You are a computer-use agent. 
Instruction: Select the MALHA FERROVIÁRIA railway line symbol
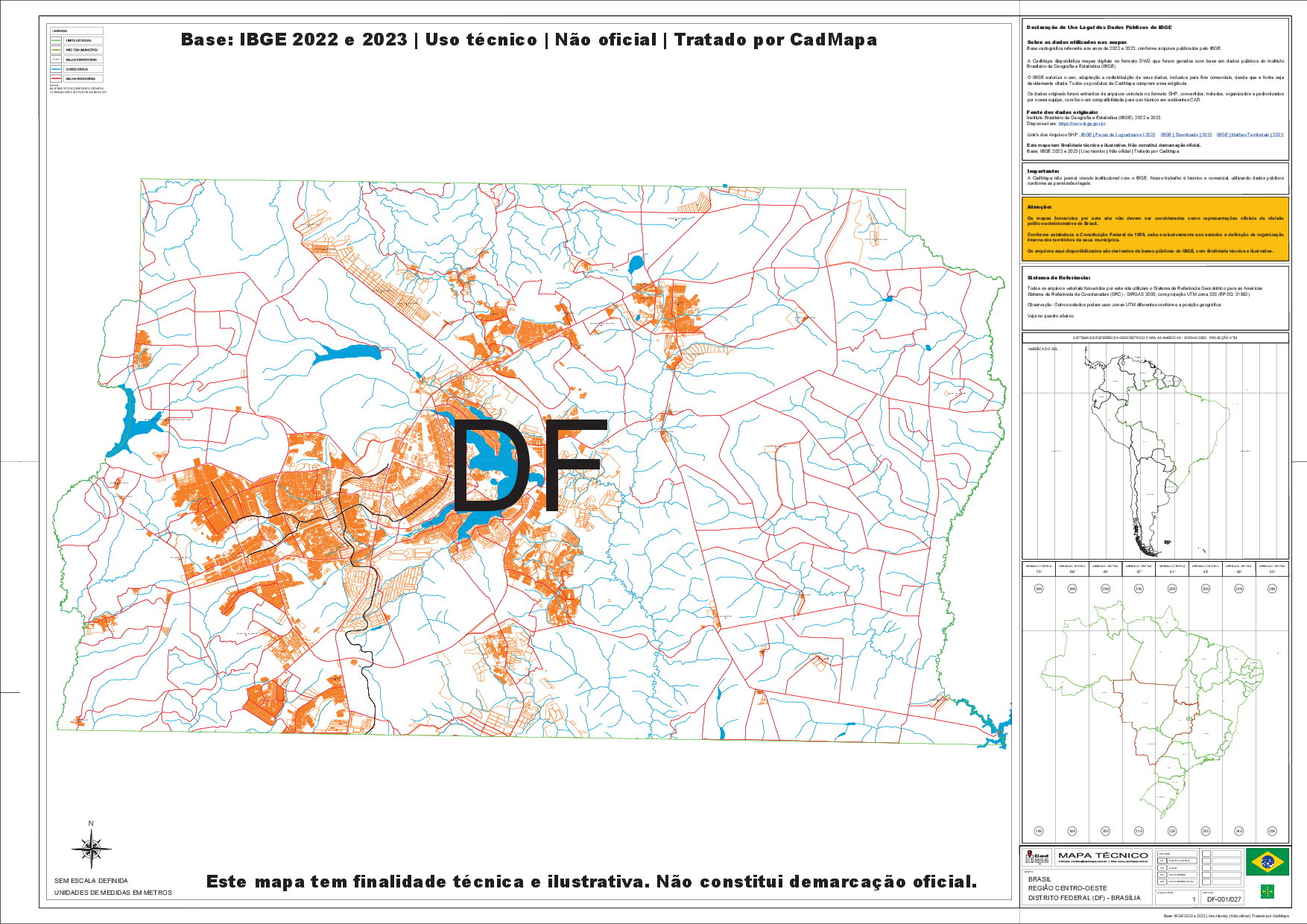pos(56,60)
